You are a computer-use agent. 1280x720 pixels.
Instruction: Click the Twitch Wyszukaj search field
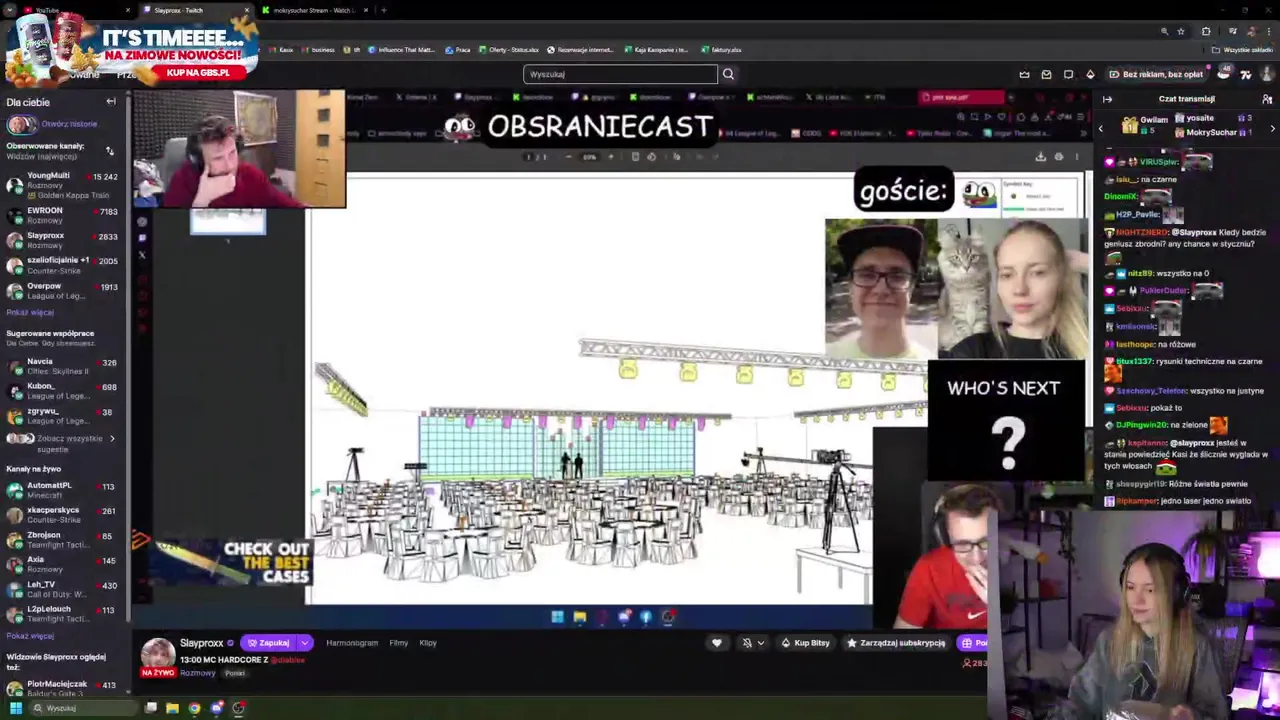pyautogui.click(x=620, y=74)
